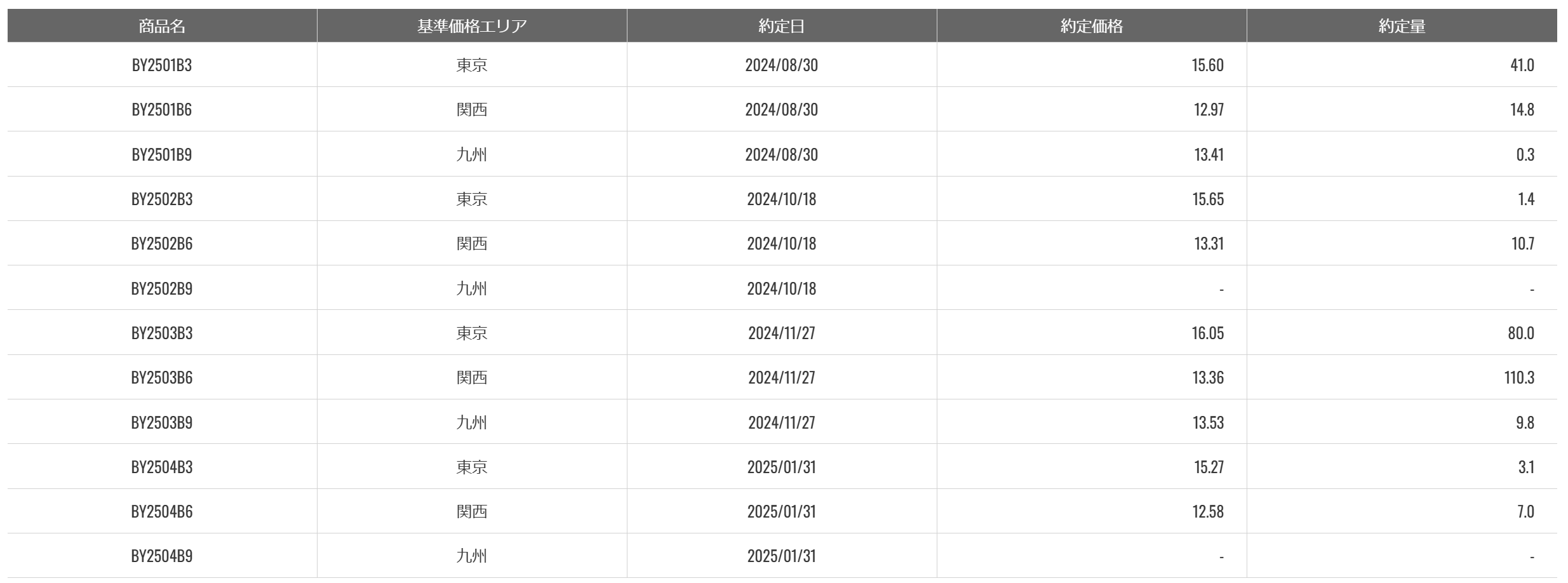Select the BY2504B9 product cell
The image size is (1568, 583).
point(162,556)
